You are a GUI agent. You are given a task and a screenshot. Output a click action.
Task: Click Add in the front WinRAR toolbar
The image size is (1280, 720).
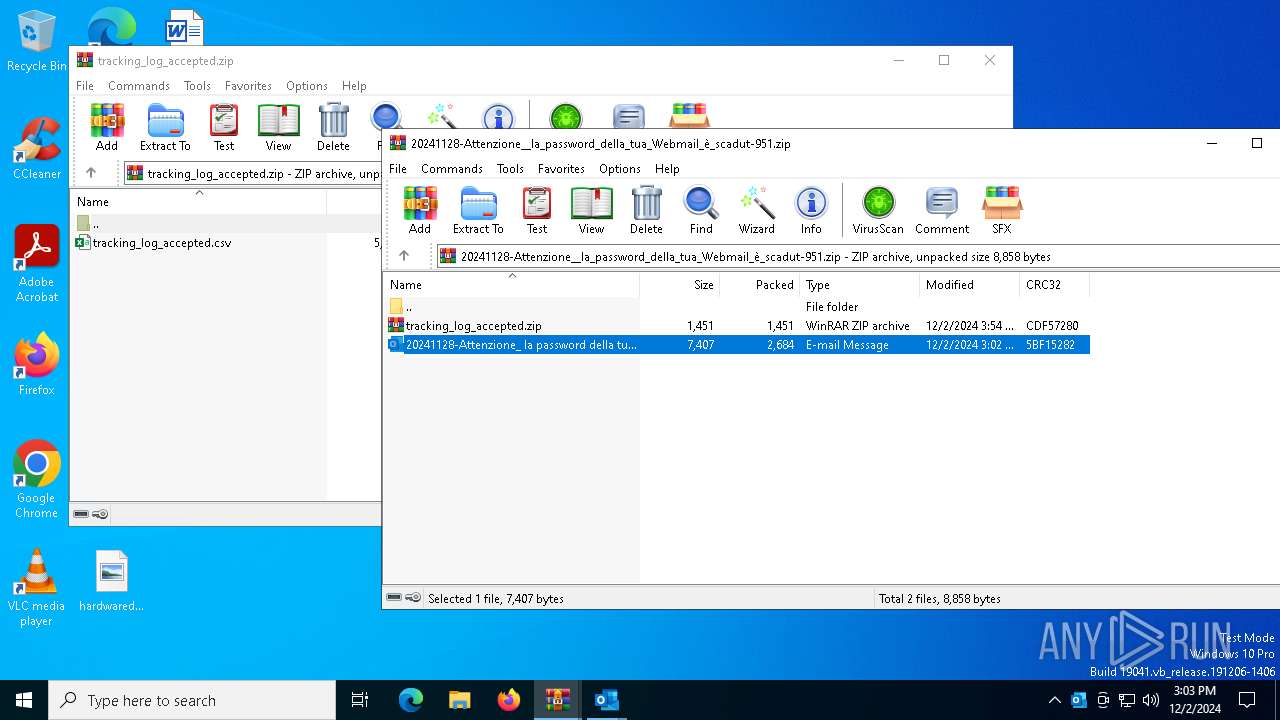tap(420, 210)
